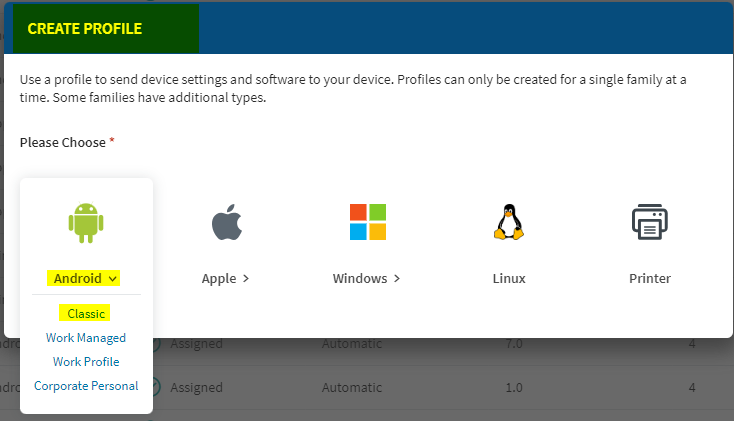Image resolution: width=734 pixels, height=421 pixels.
Task: Expand the arrow next to Apple
Action: (246, 279)
